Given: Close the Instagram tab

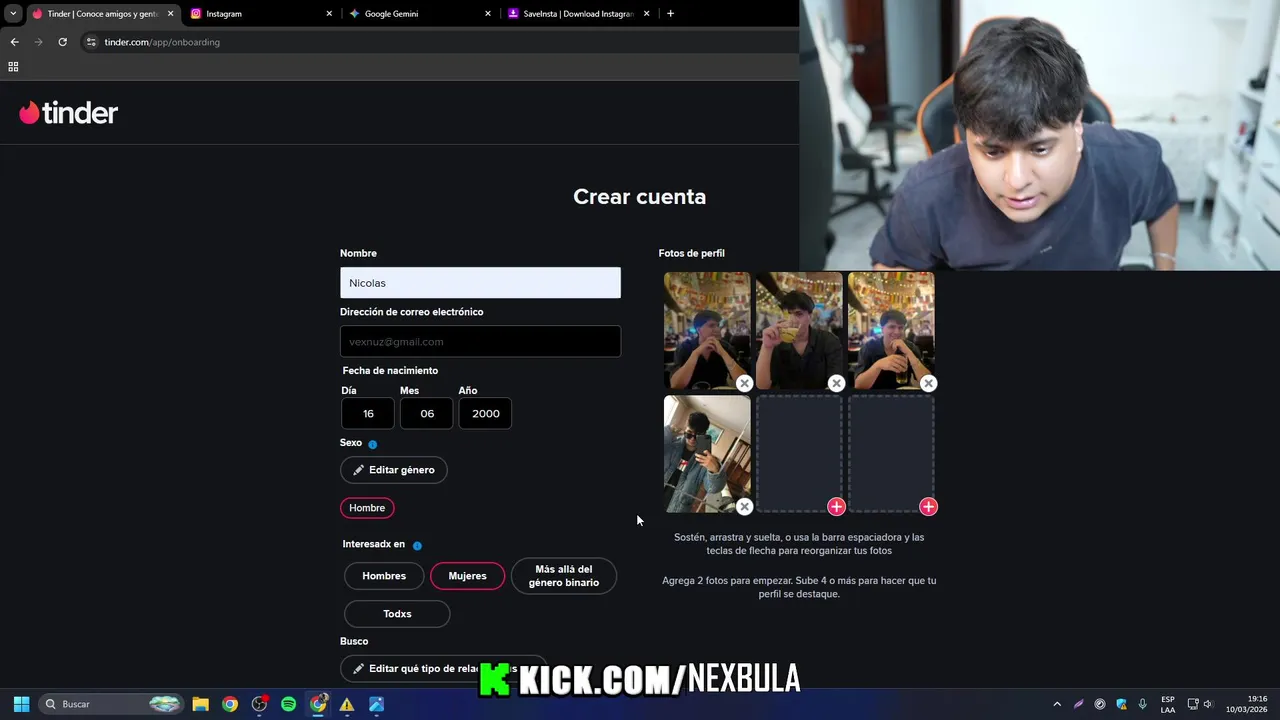Looking at the screenshot, I should pyautogui.click(x=329, y=14).
